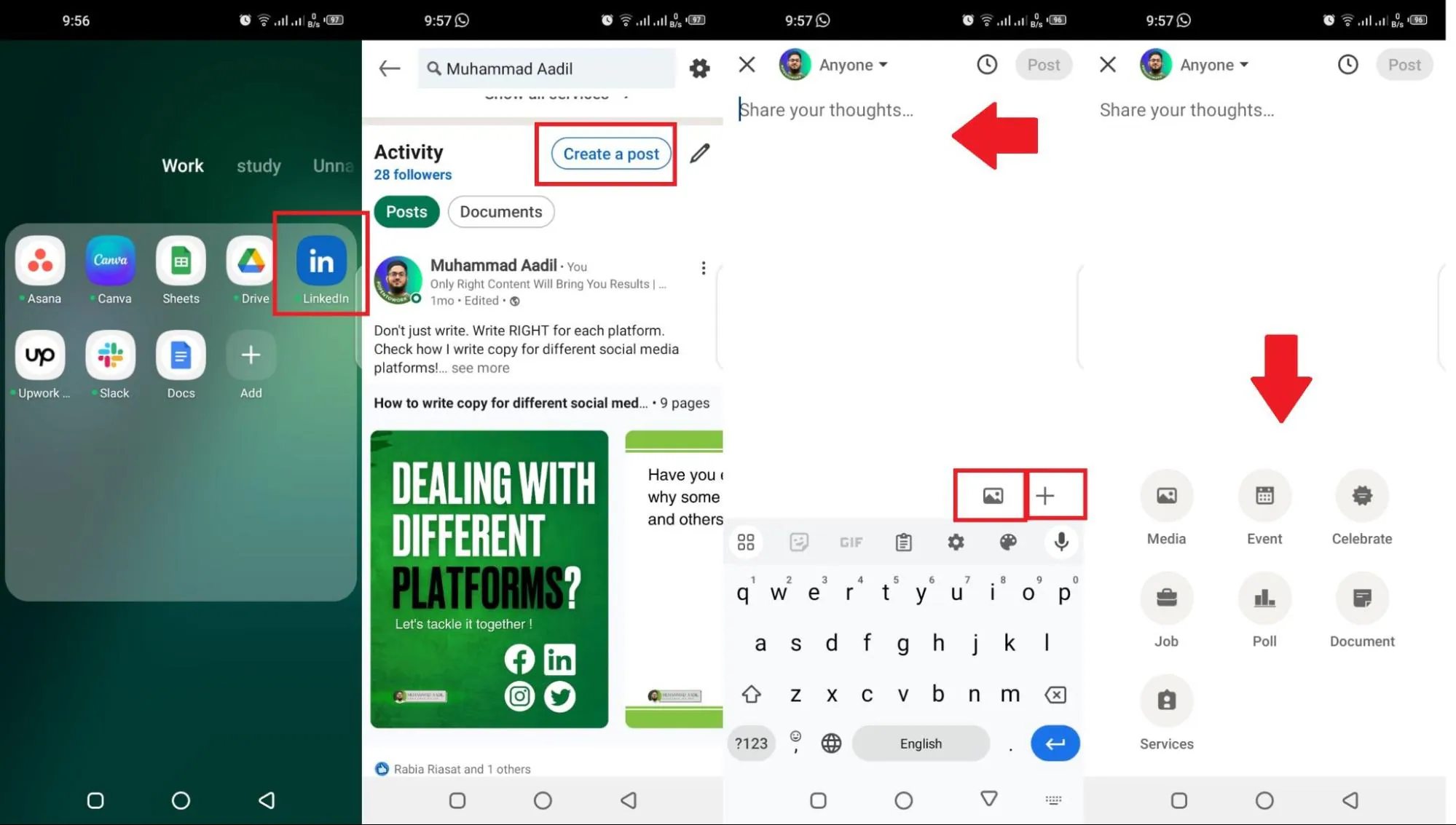Click the Create a post button
The height and width of the screenshot is (825, 1456).
tap(611, 153)
